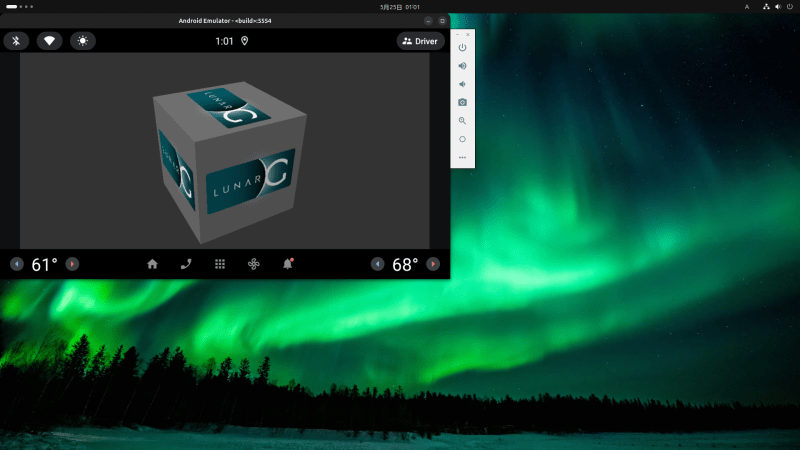Click the spinning LunarG cube
Screen dimensions: 800x450
pos(230,162)
